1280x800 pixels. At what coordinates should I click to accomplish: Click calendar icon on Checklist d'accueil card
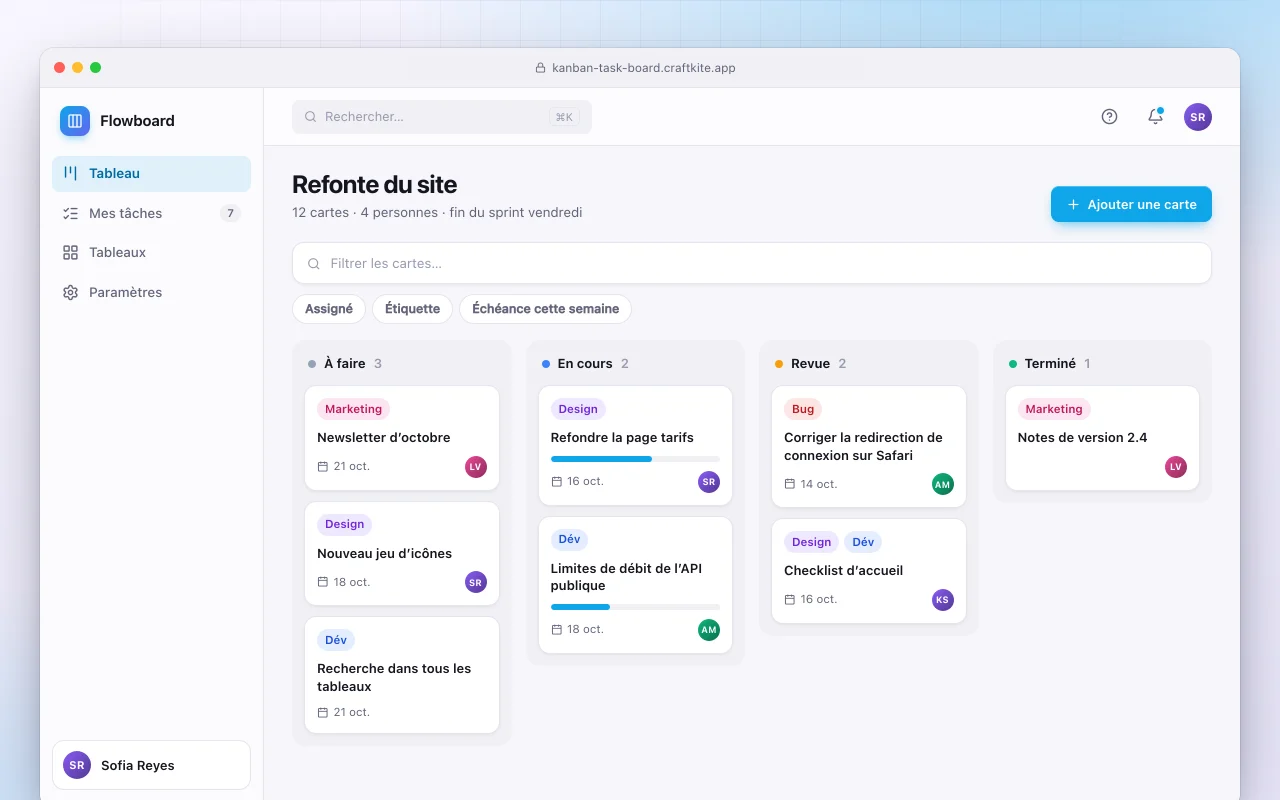pyautogui.click(x=790, y=600)
